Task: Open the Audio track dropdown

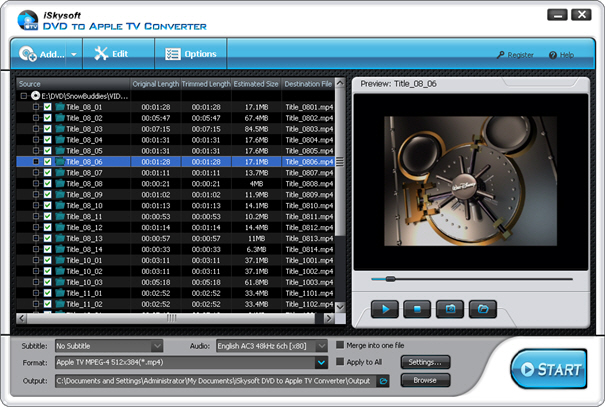Action: tap(321, 346)
